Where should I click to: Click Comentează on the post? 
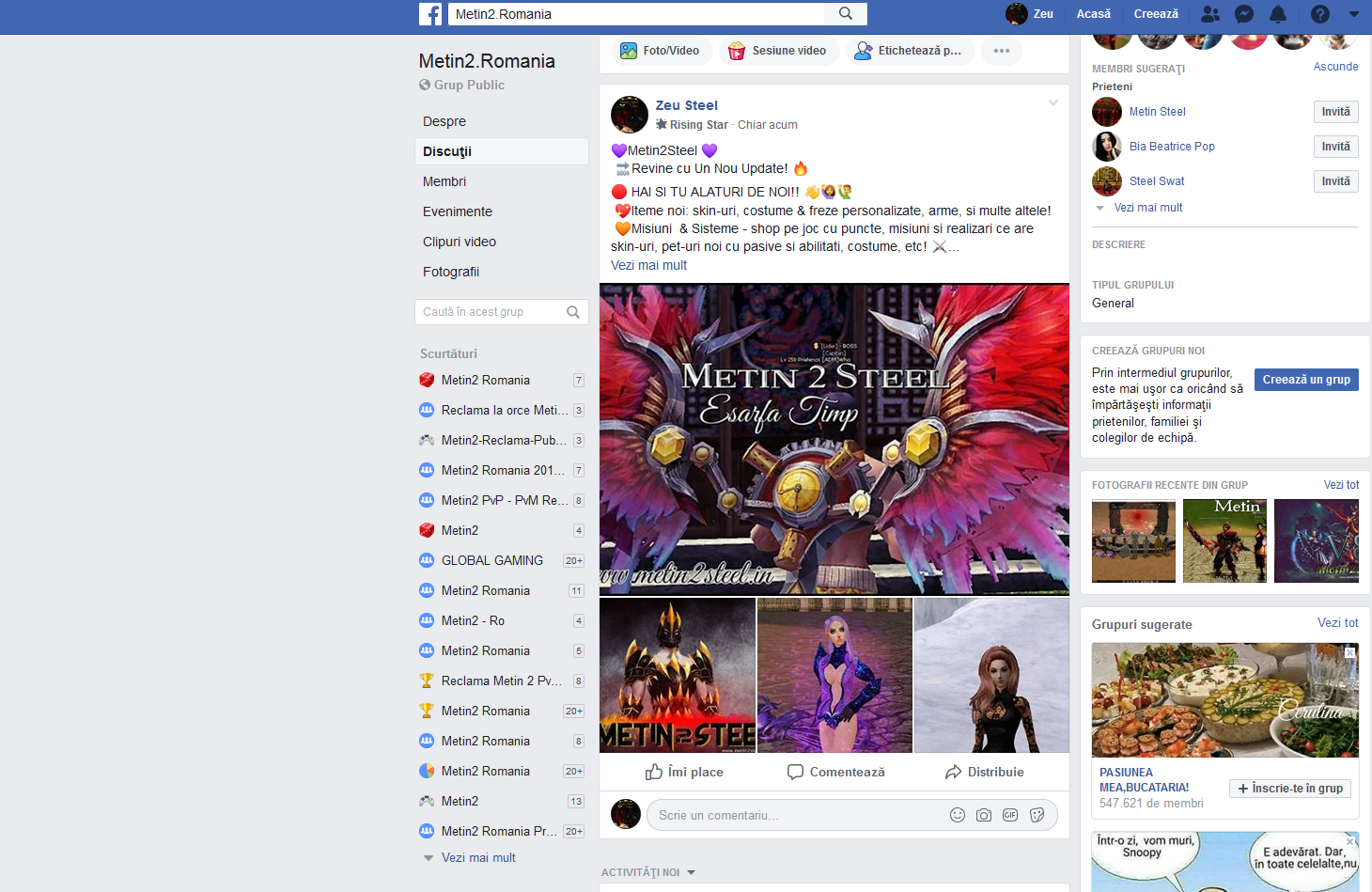836,772
